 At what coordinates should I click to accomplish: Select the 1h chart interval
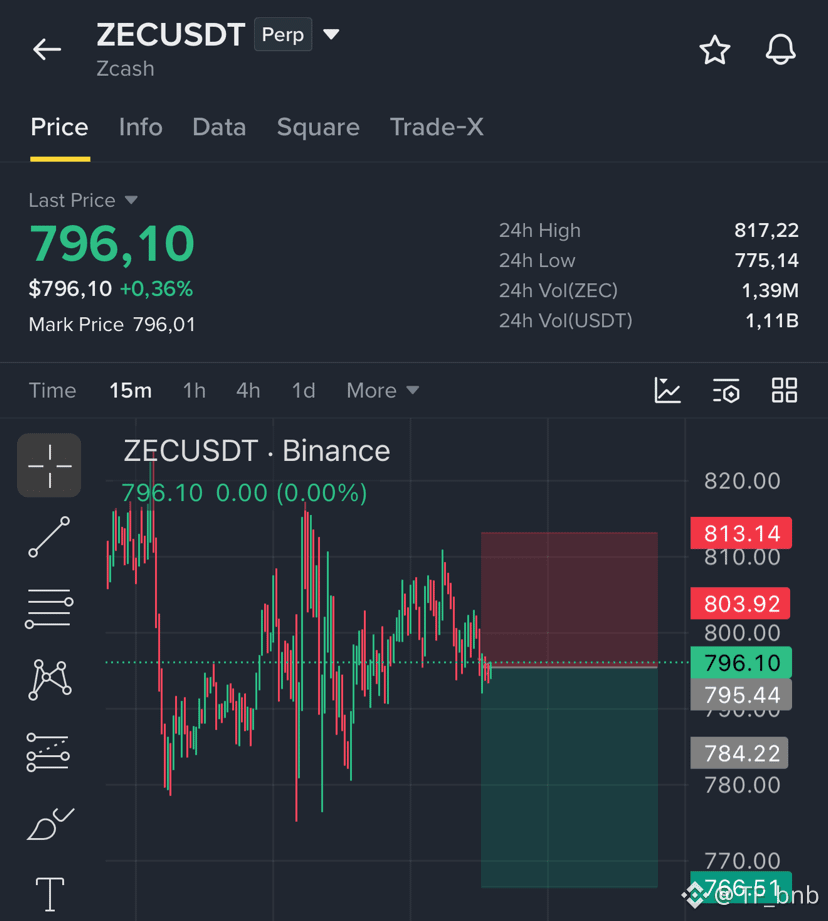pyautogui.click(x=194, y=391)
